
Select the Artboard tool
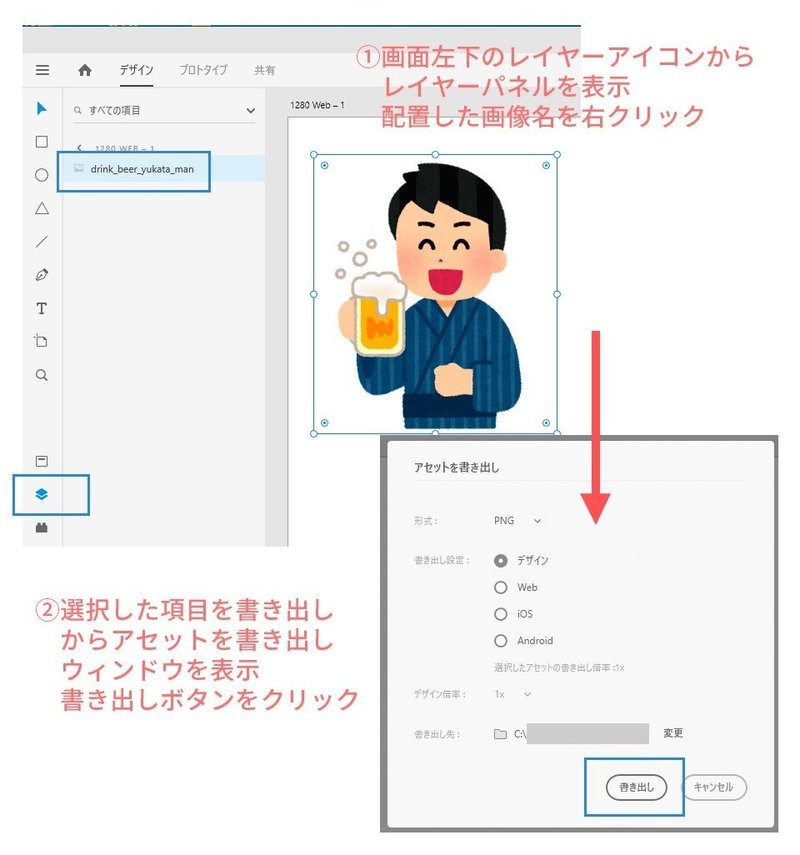tap(41, 341)
